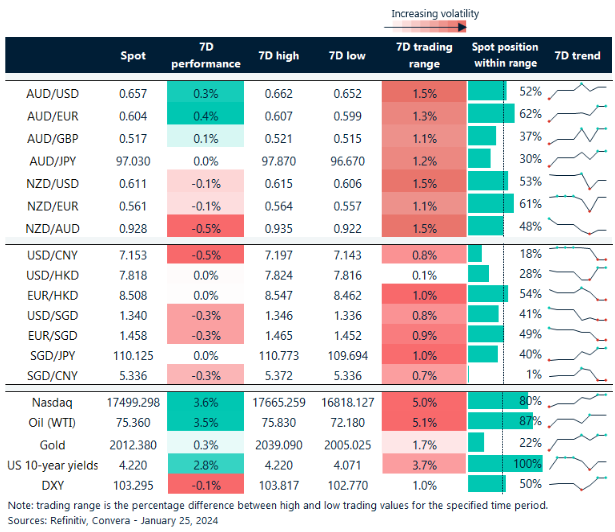Select the EUR/HKD row label
The height and width of the screenshot is (532, 615).
click(x=54, y=296)
